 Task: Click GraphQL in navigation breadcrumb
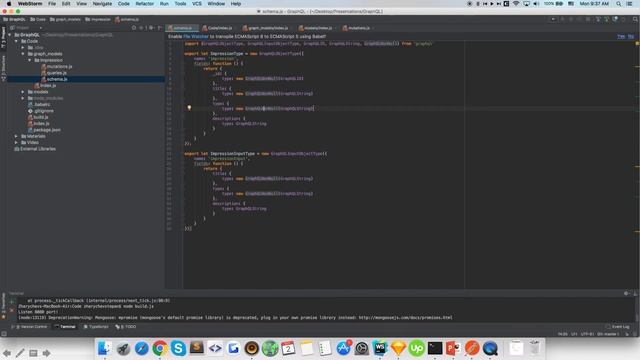14,19
